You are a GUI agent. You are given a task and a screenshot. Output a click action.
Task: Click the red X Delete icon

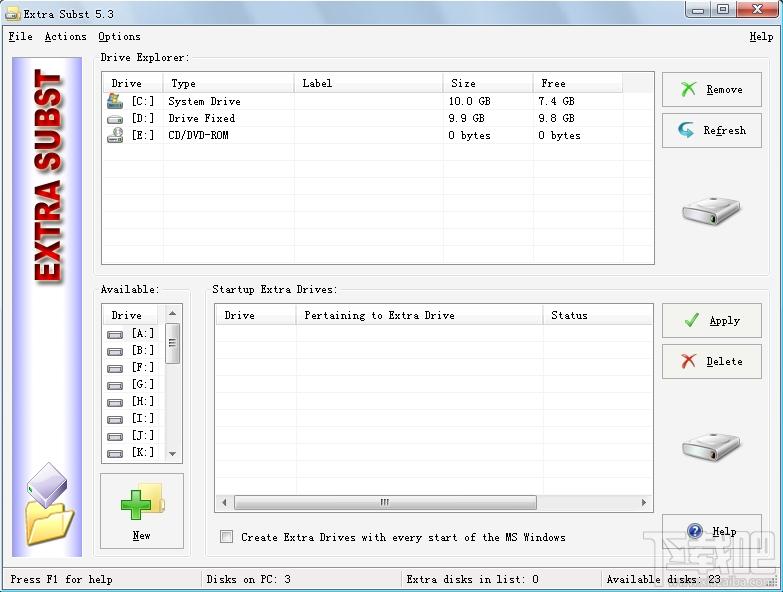pyautogui.click(x=689, y=361)
